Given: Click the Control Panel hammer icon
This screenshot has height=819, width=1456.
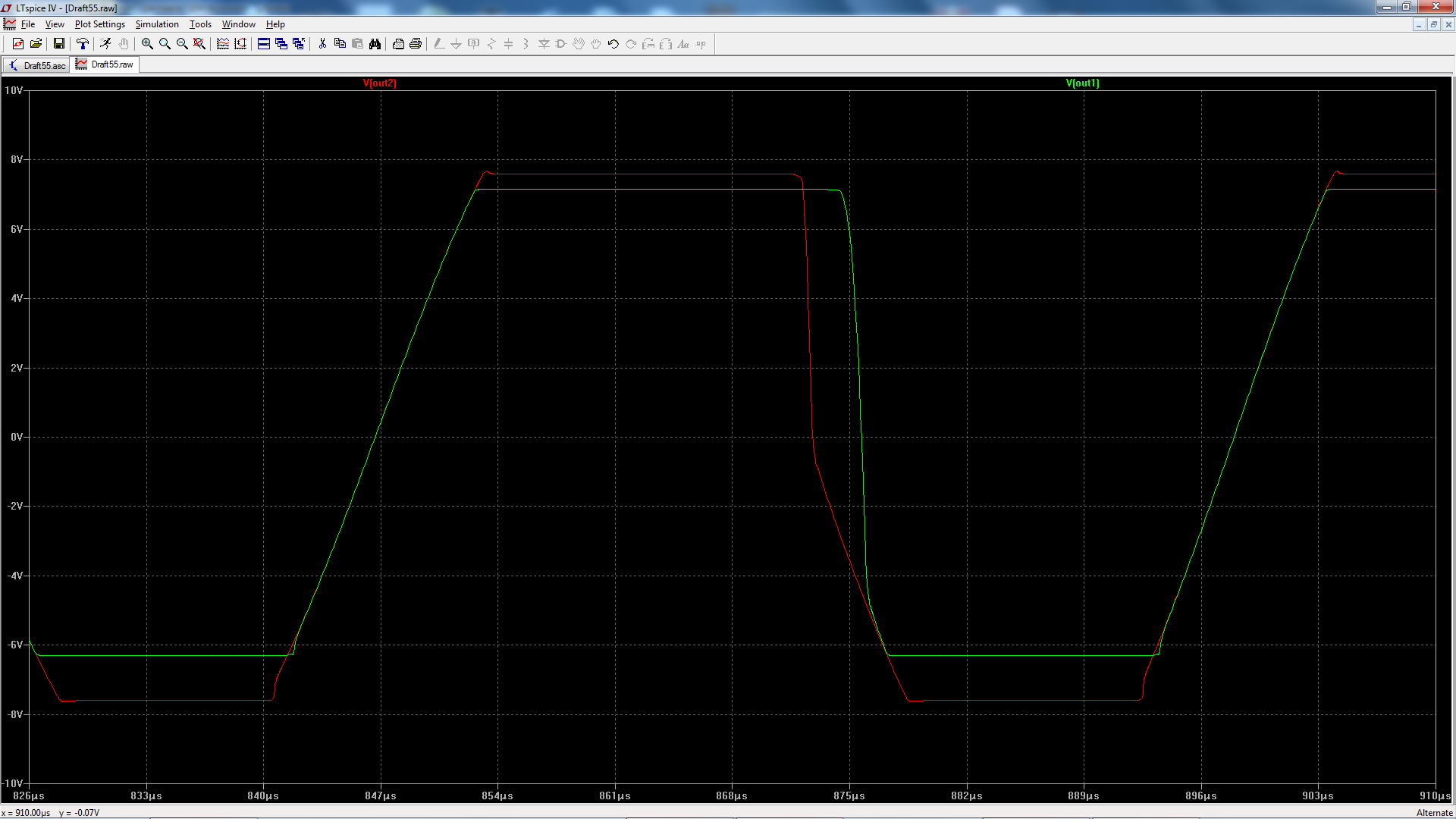Looking at the screenshot, I should pyautogui.click(x=83, y=44).
